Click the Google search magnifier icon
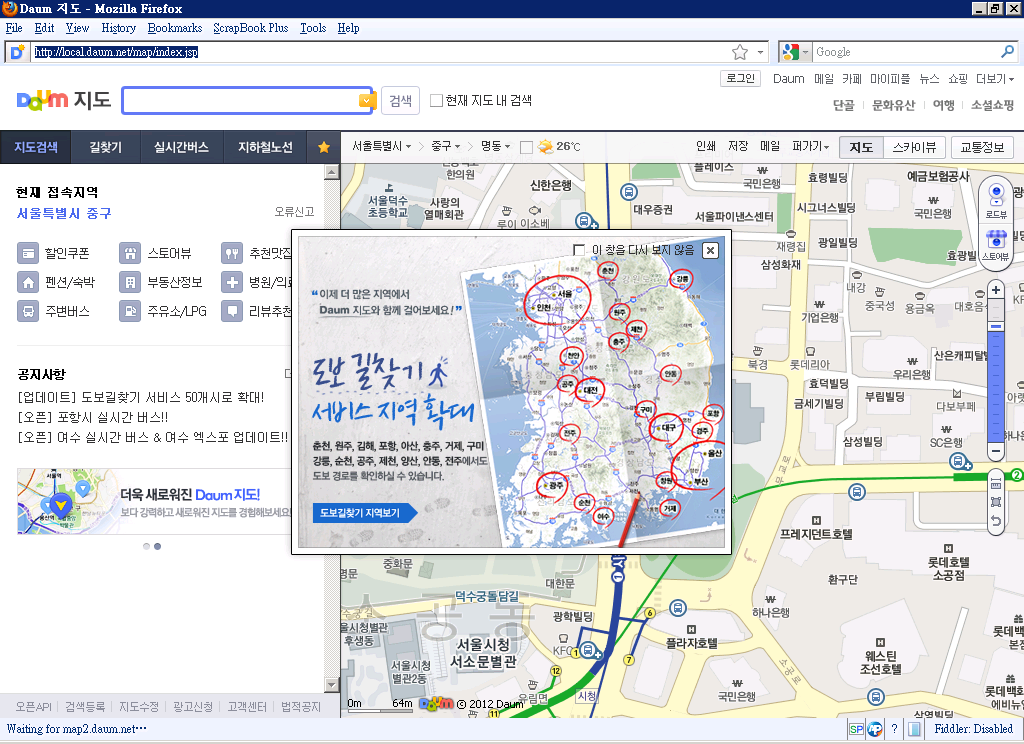Viewport: 1024px width, 744px height. 1008,52
